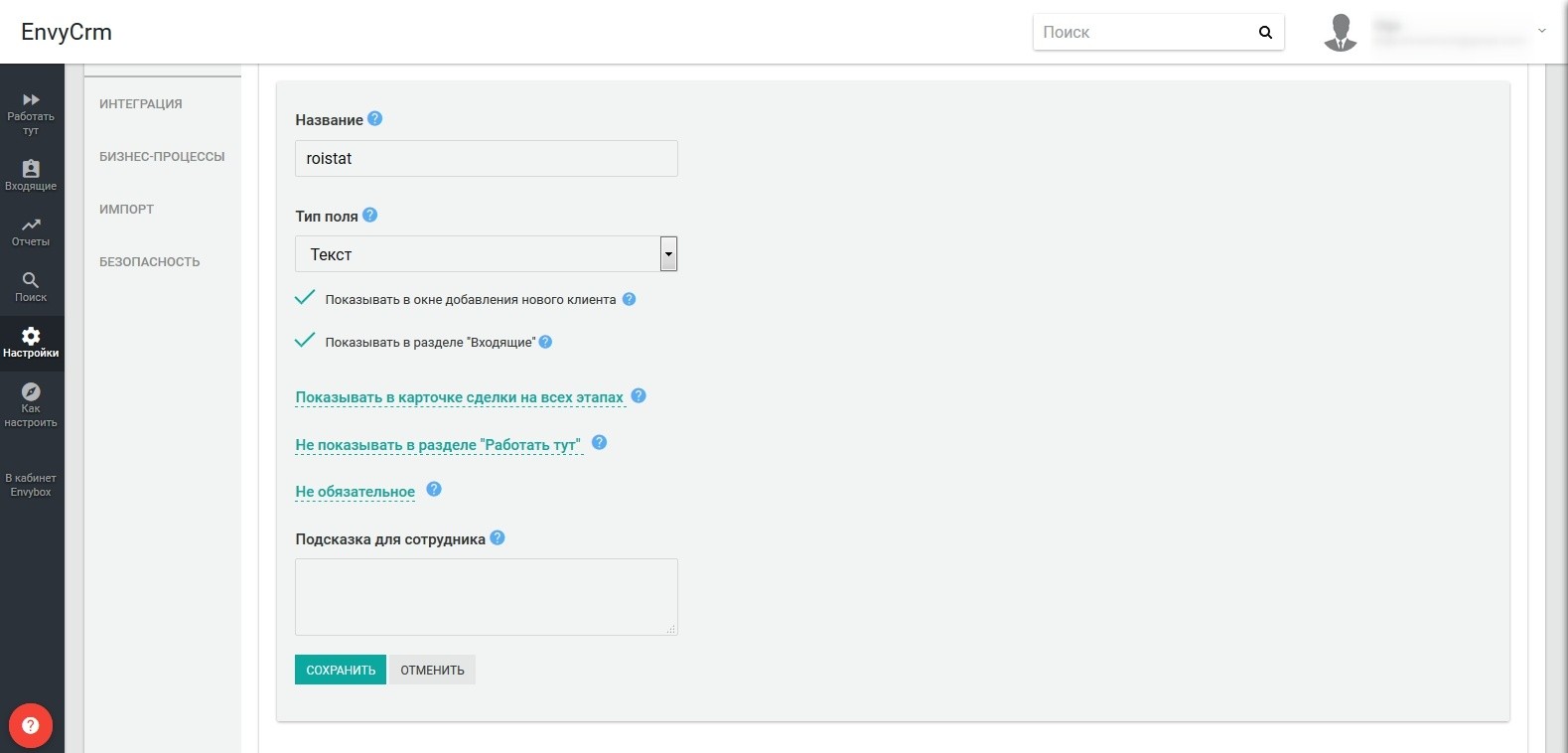Expand 'Показывать в карточке сделки на всех этапах'

[x=460, y=397]
